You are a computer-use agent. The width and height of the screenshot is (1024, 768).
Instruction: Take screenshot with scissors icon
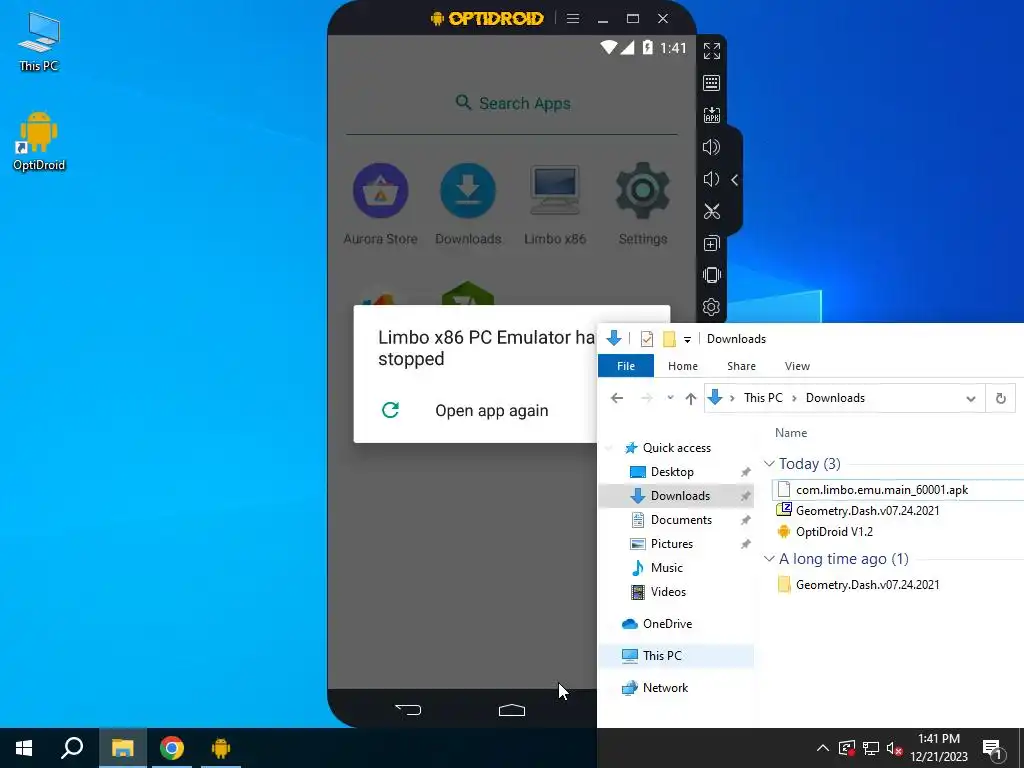click(711, 211)
